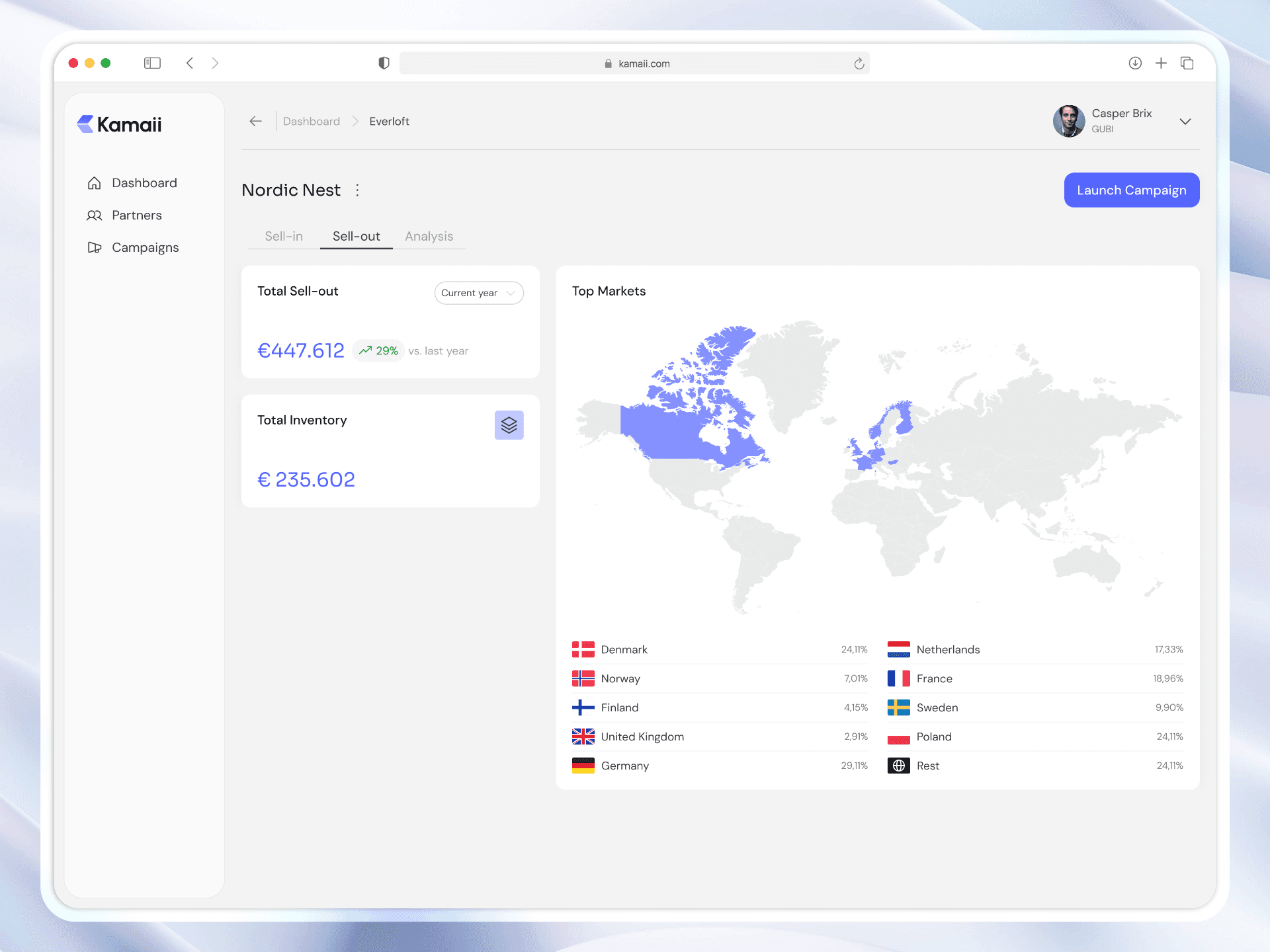This screenshot has width=1270, height=952.
Task: Click the browser reload icon
Action: coord(859,63)
